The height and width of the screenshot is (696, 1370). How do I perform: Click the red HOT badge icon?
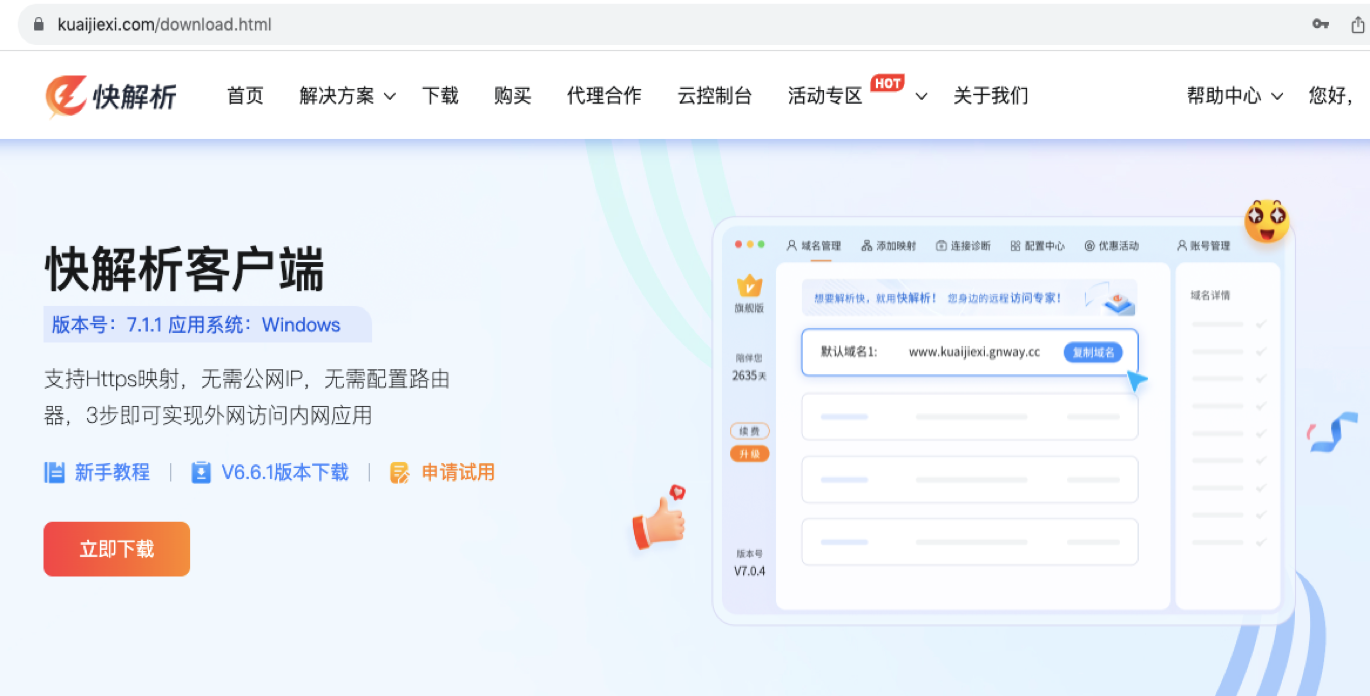pyautogui.click(x=887, y=83)
